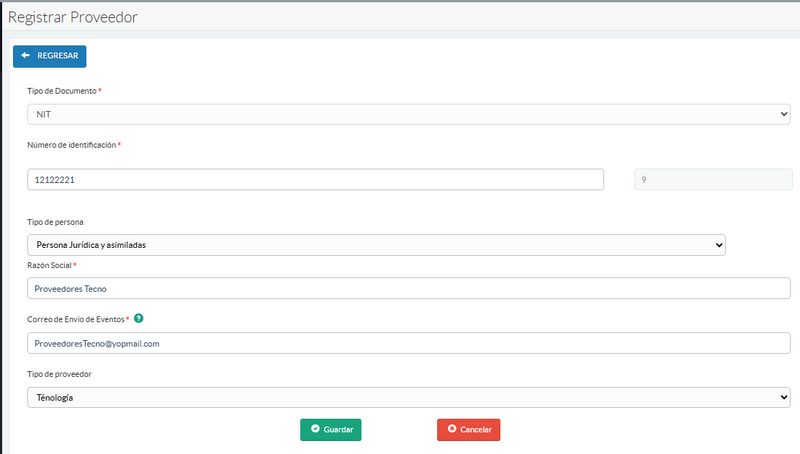
Task: Click the checkmark icon on Guardar button
Action: coord(315,429)
